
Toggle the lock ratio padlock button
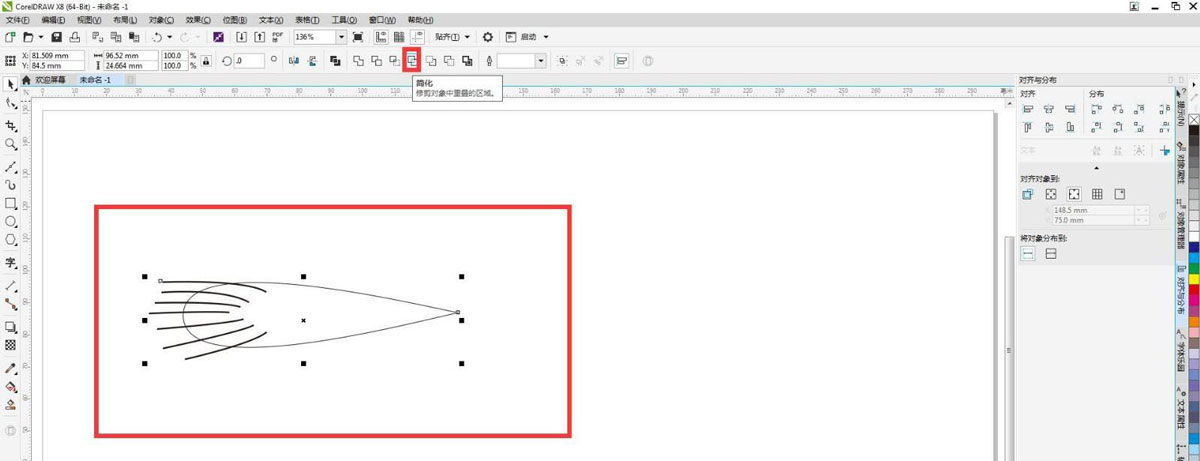point(206,61)
